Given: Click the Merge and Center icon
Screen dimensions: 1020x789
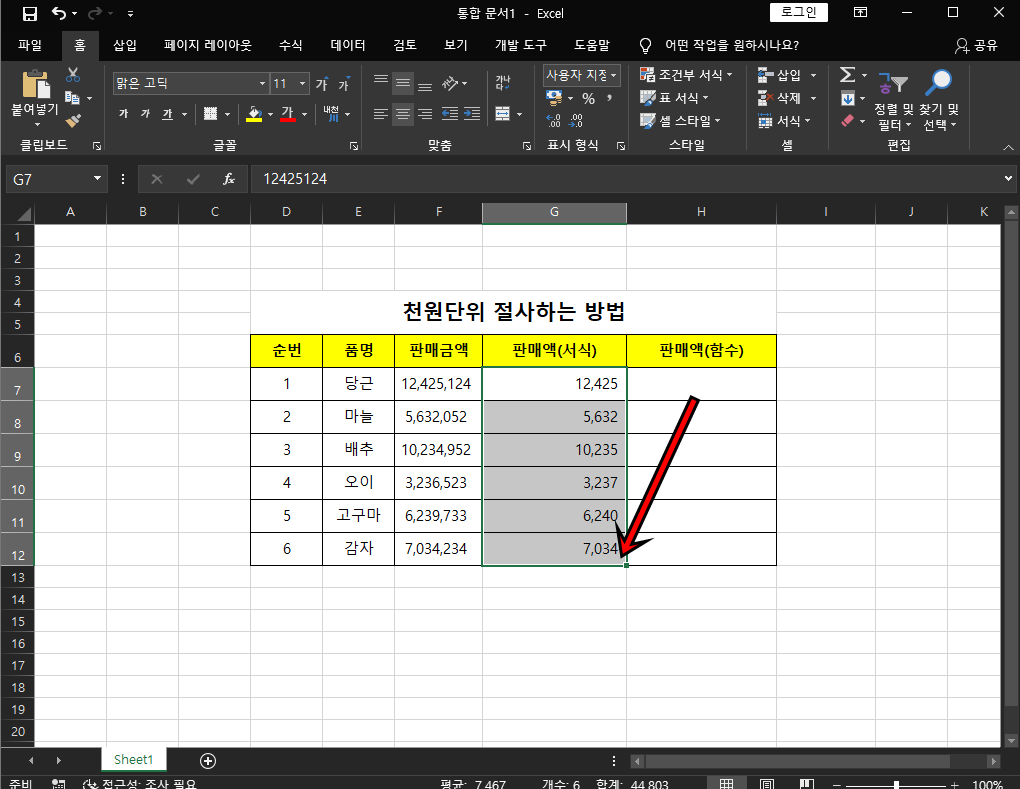Looking at the screenshot, I should 502,114.
